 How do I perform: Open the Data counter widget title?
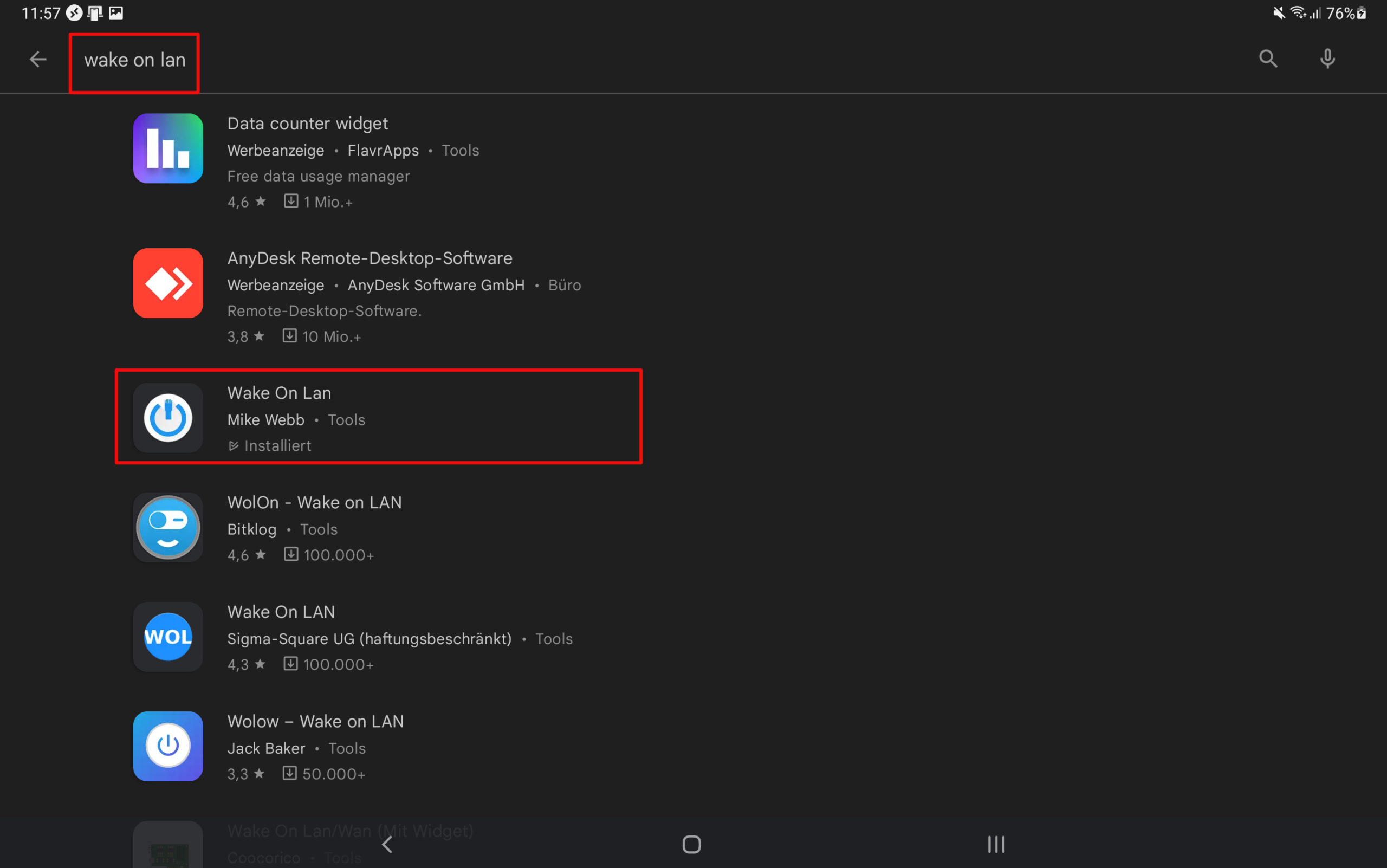[x=307, y=124]
